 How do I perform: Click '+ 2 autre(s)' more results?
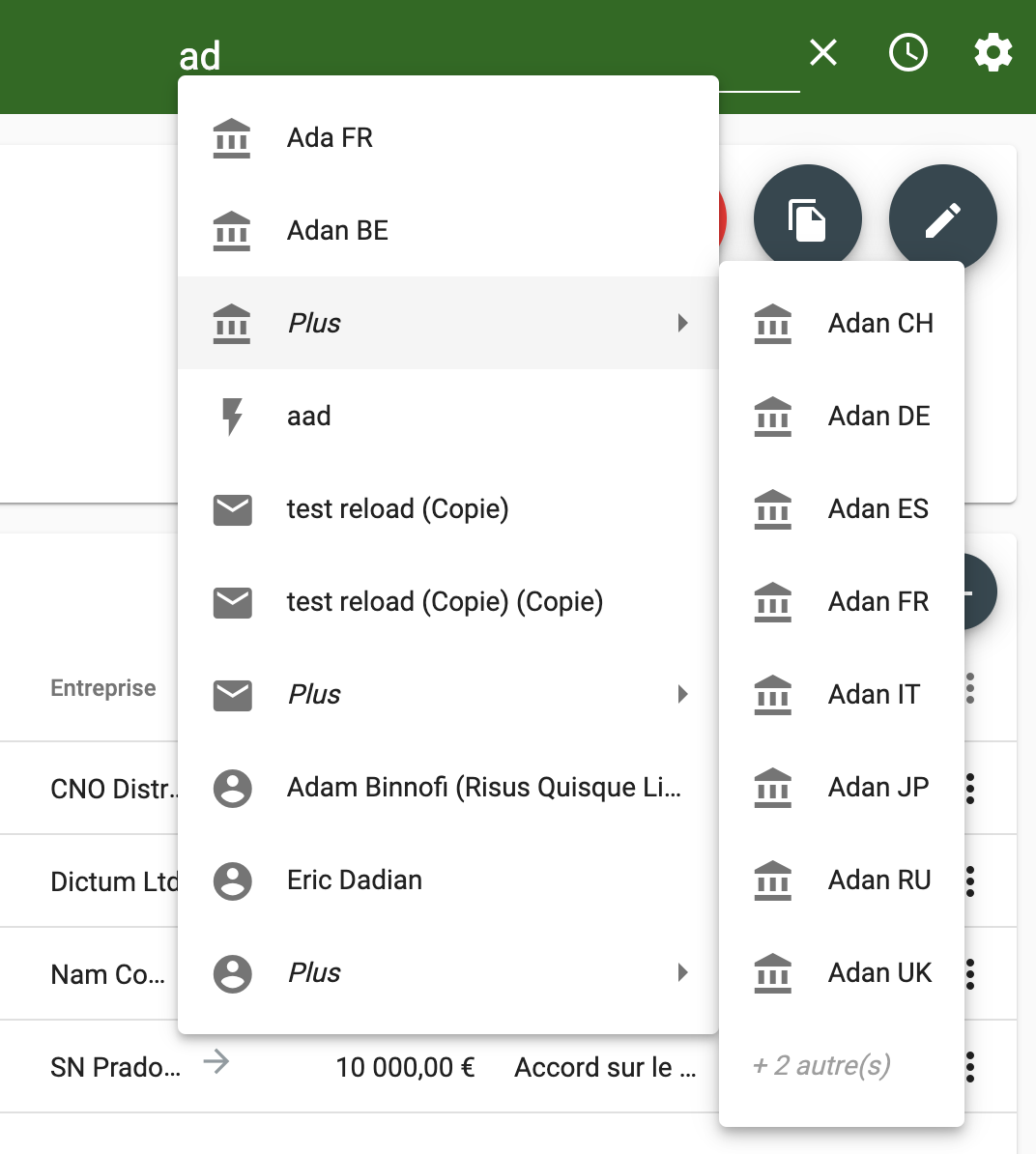(x=821, y=1065)
